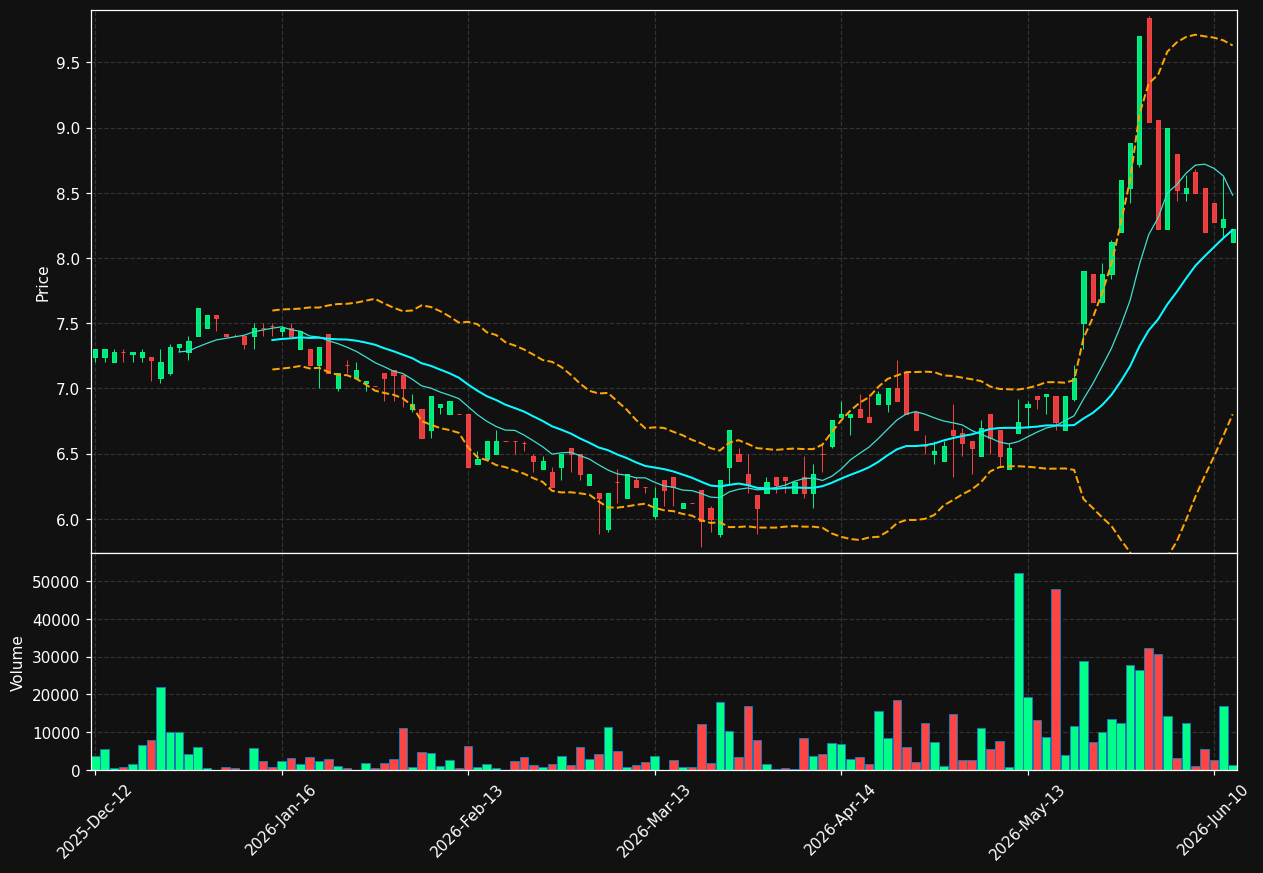Click the tallest green volume bar
This screenshot has width=1263, height=873.
tap(1019, 671)
